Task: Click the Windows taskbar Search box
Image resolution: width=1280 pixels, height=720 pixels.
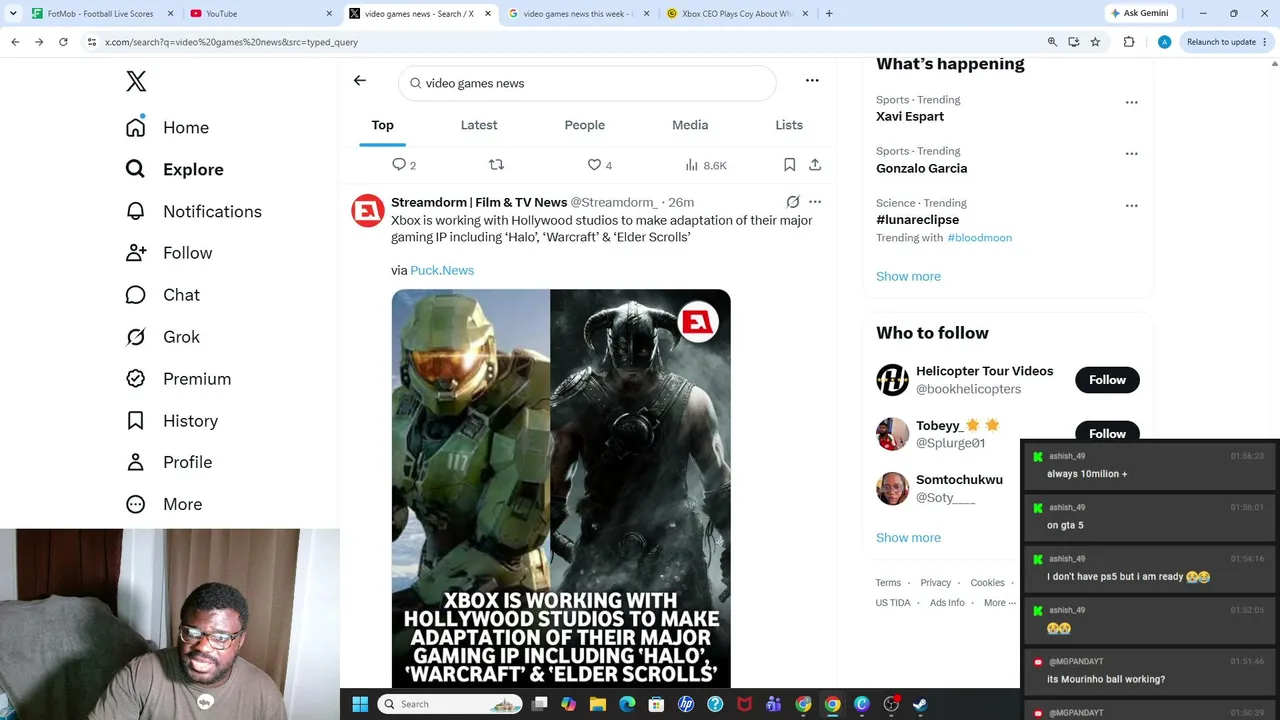Action: click(450, 704)
